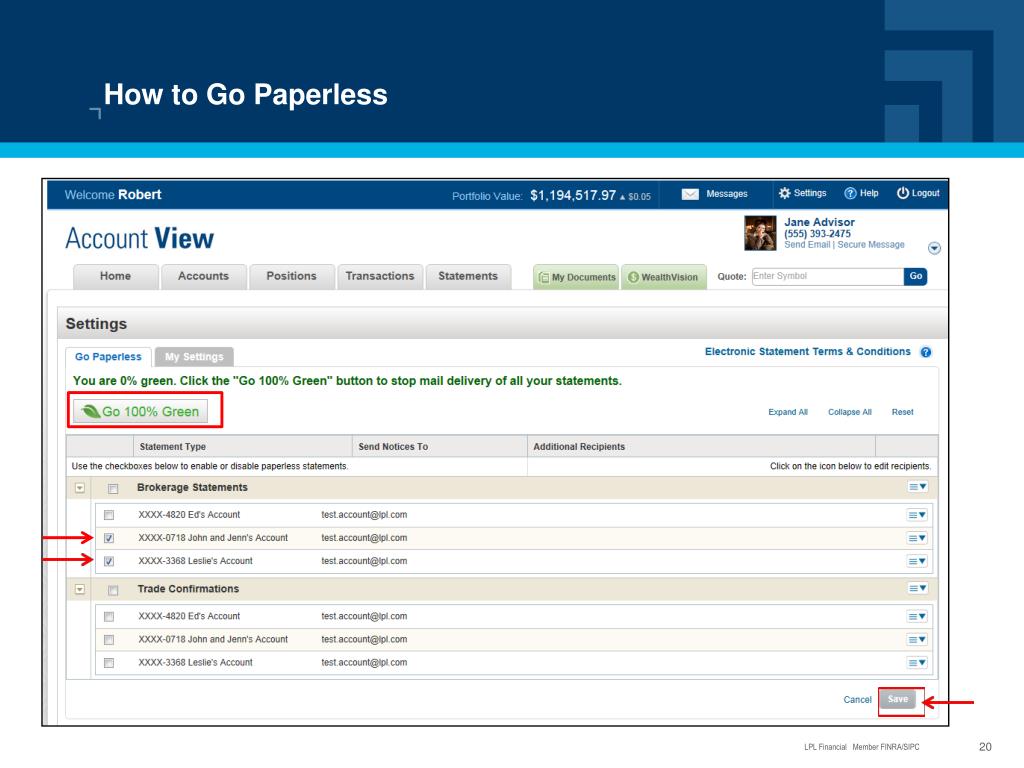Click the Go 100% Green button

point(140,411)
